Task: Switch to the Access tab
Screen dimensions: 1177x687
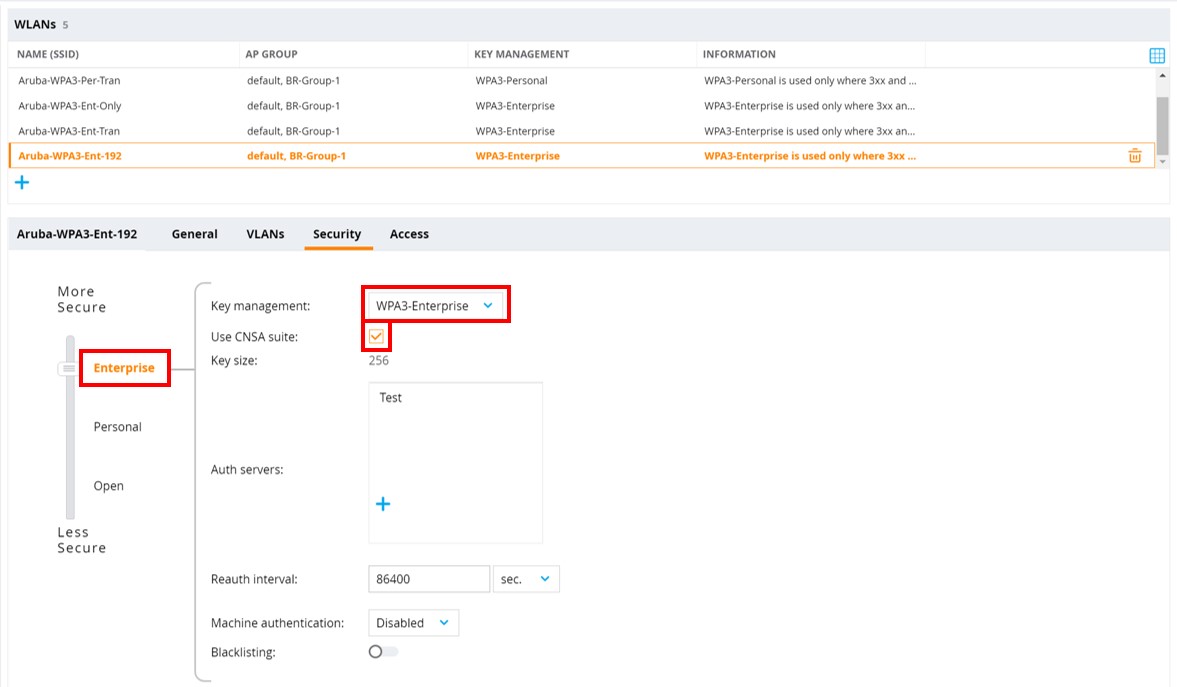Action: click(409, 234)
